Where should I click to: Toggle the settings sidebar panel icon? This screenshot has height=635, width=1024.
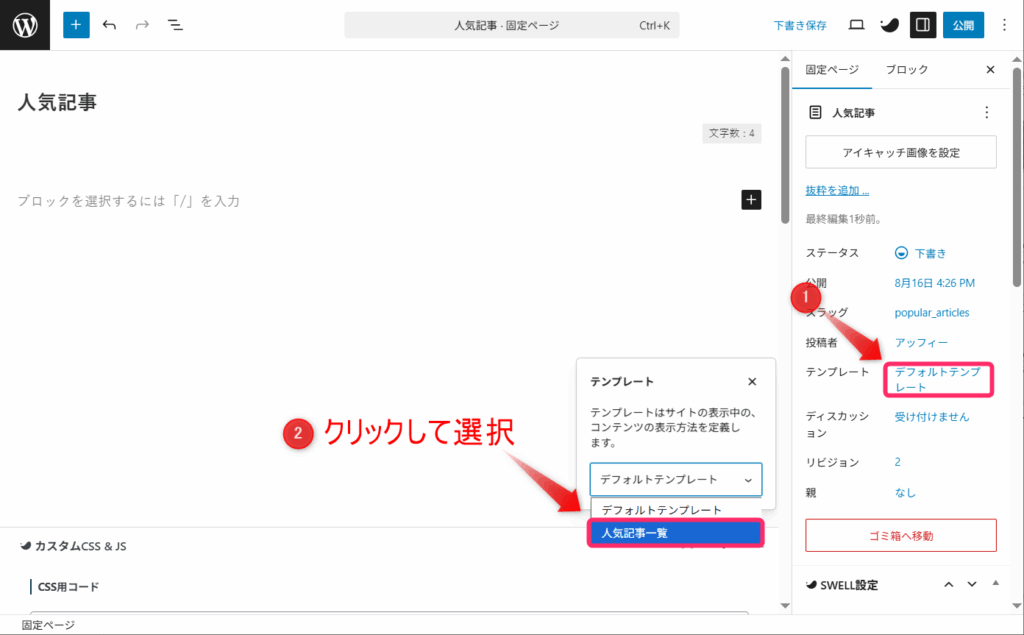[x=923, y=25]
